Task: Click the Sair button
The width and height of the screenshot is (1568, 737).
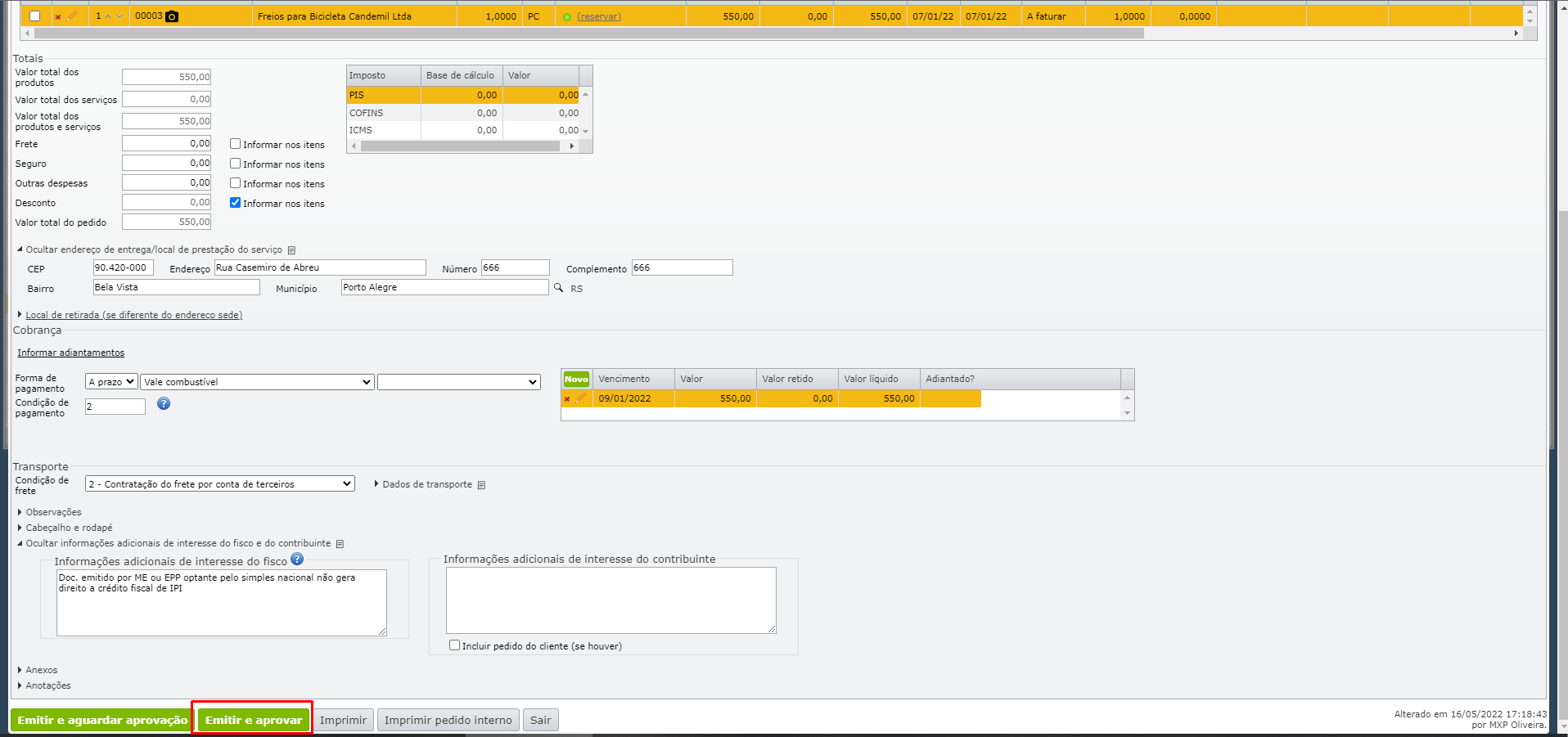Action: (x=540, y=720)
